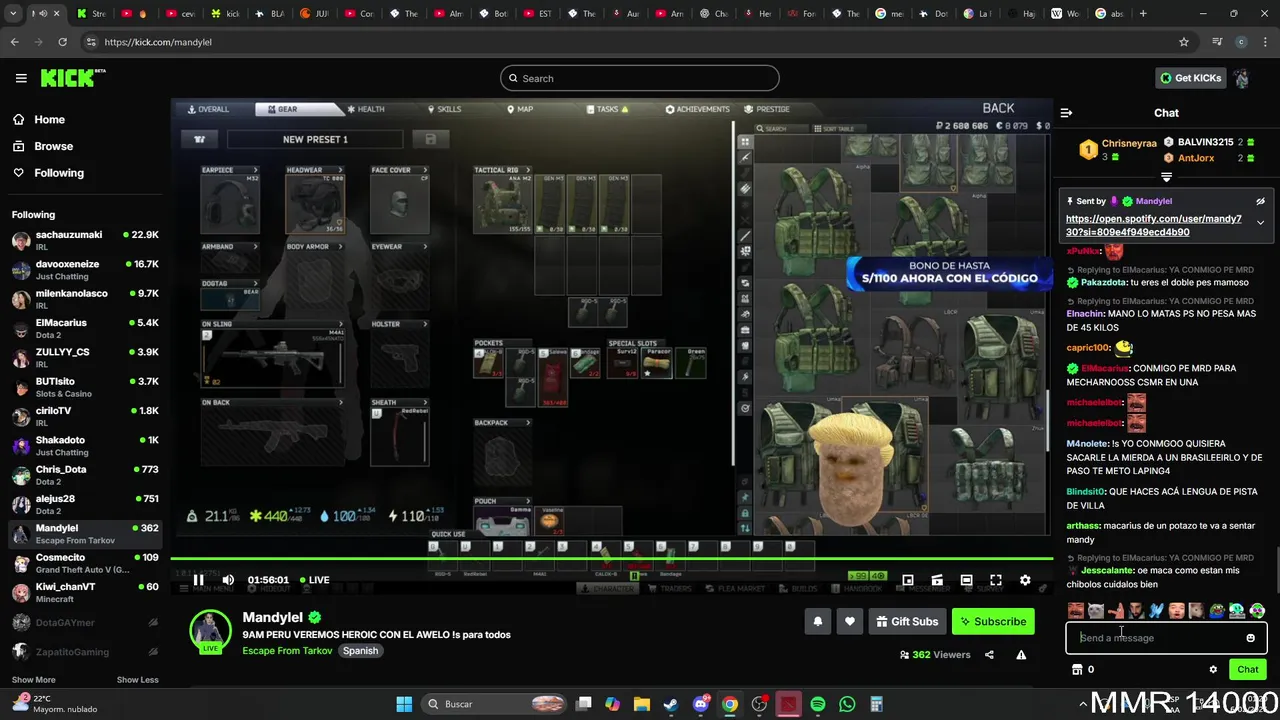This screenshot has width=1280, height=720.
Task: Open davooxeneize channel
Action: click(85, 270)
